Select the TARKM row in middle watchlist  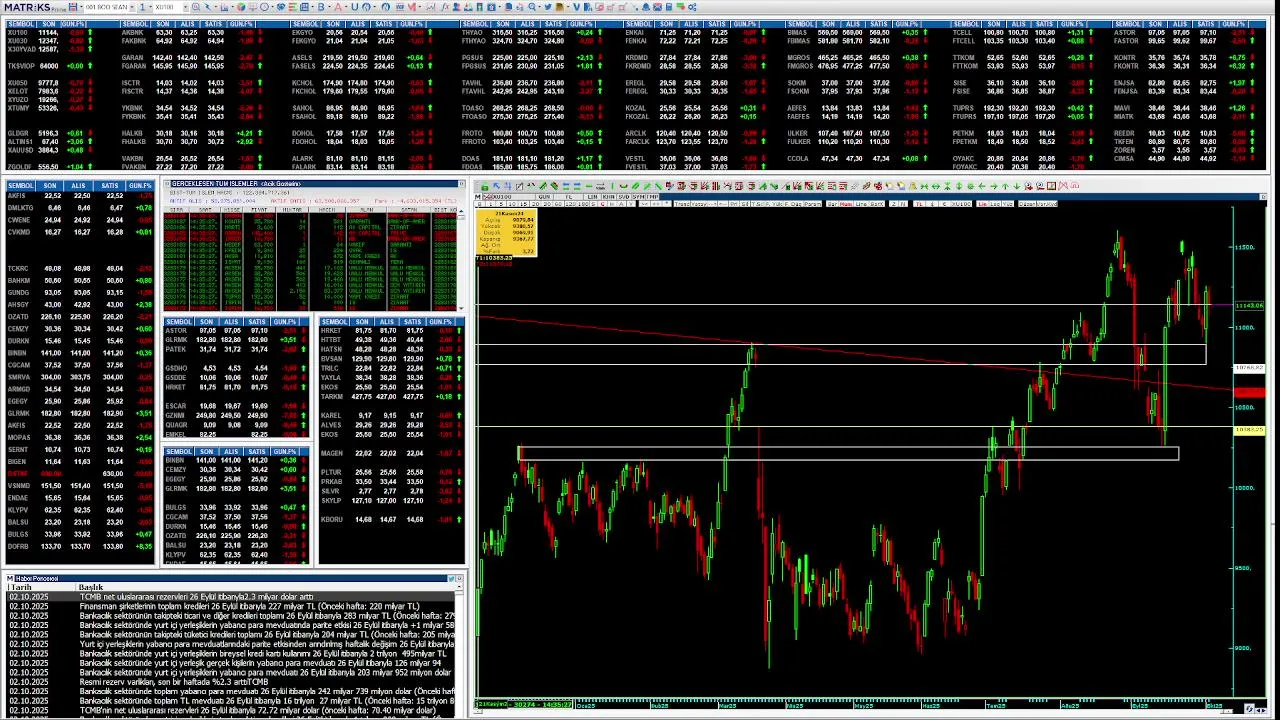390,396
